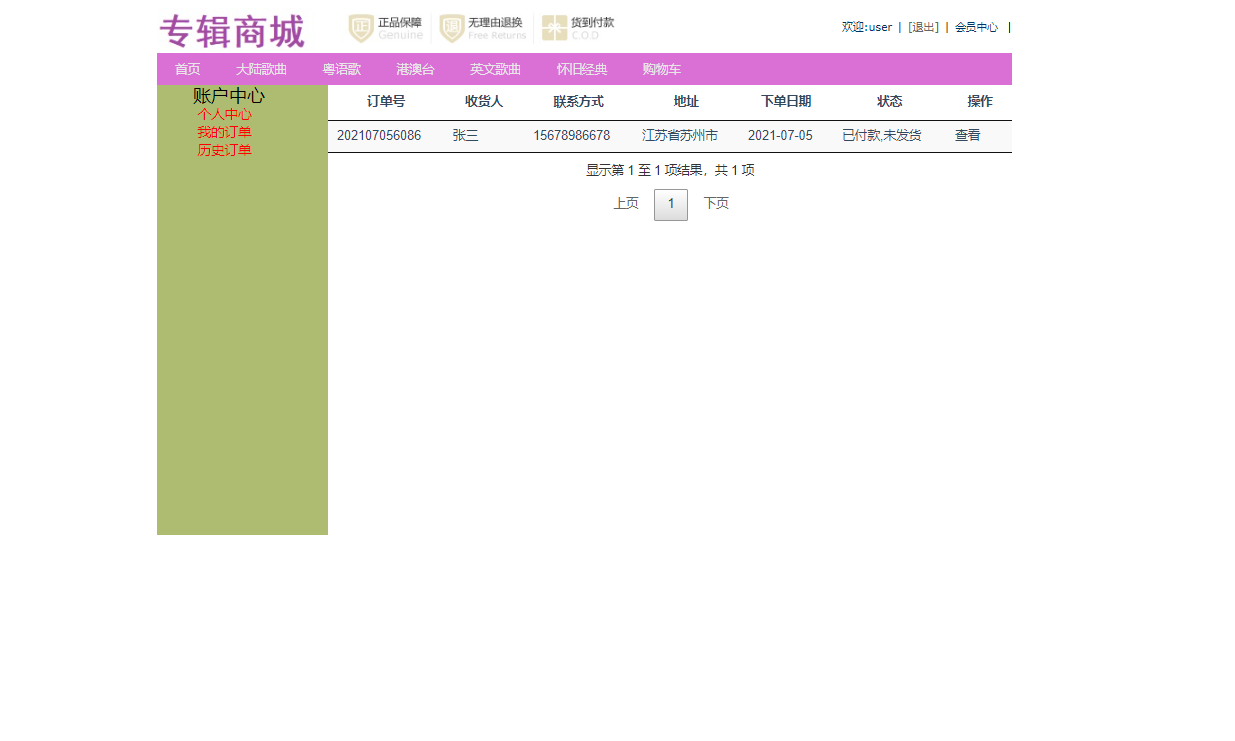The image size is (1235, 741).
Task: Open the 购物车 shopping cart
Action: (659, 69)
